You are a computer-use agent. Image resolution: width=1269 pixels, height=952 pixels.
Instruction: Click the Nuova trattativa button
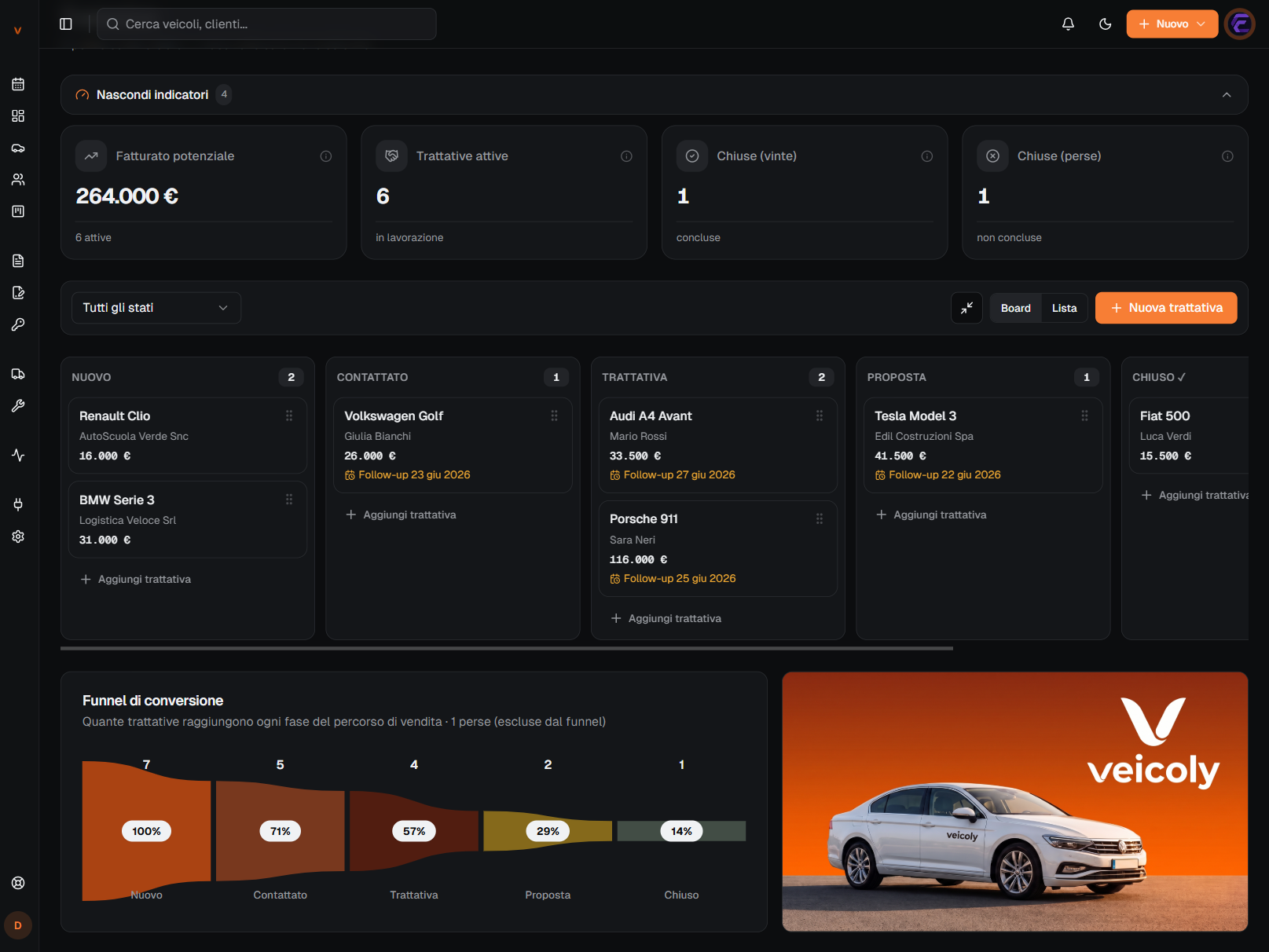(x=1166, y=308)
